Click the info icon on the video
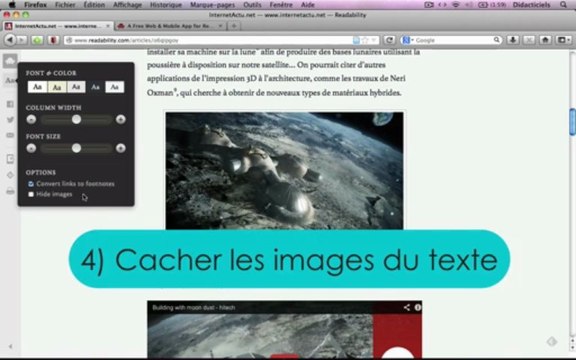 tap(418, 307)
